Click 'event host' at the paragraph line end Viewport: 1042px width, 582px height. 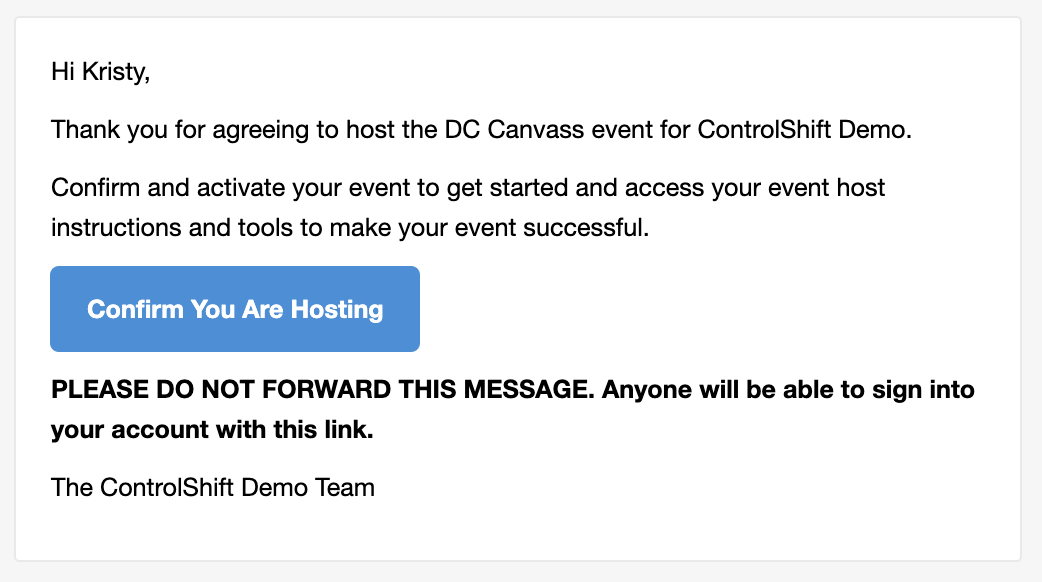(x=826, y=188)
